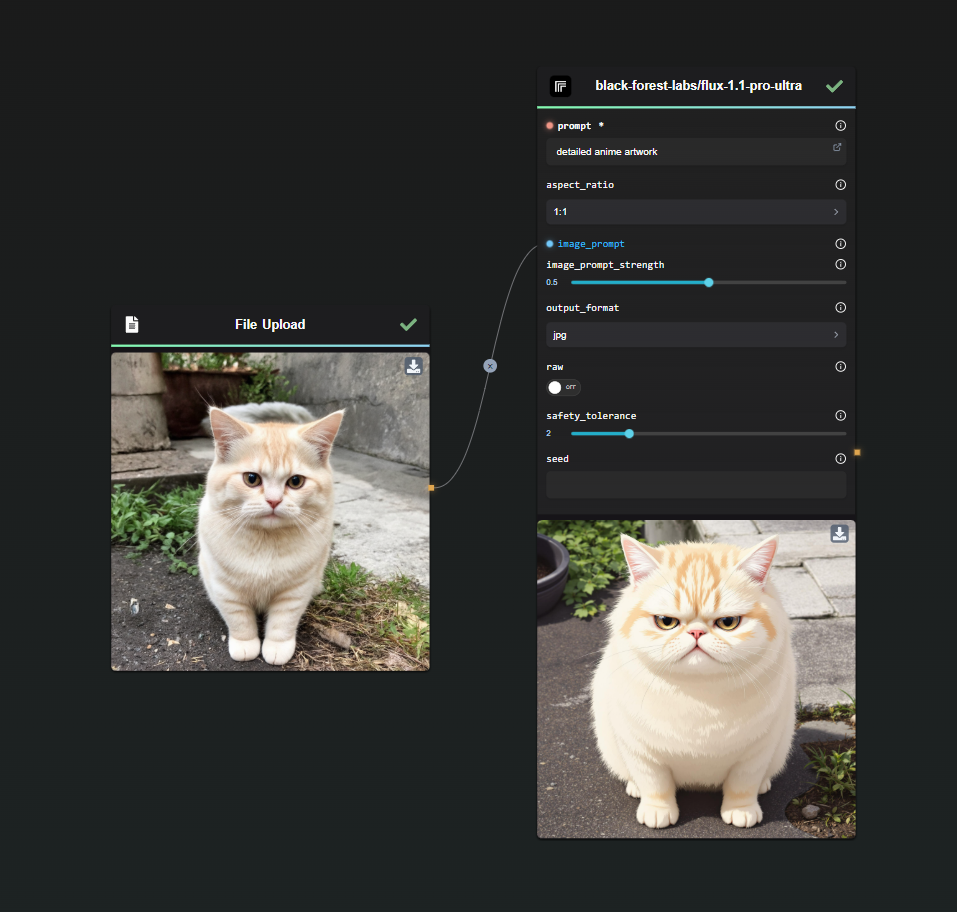Show info for safety_tolerance parameter
The width and height of the screenshot is (957, 912).
(840, 416)
